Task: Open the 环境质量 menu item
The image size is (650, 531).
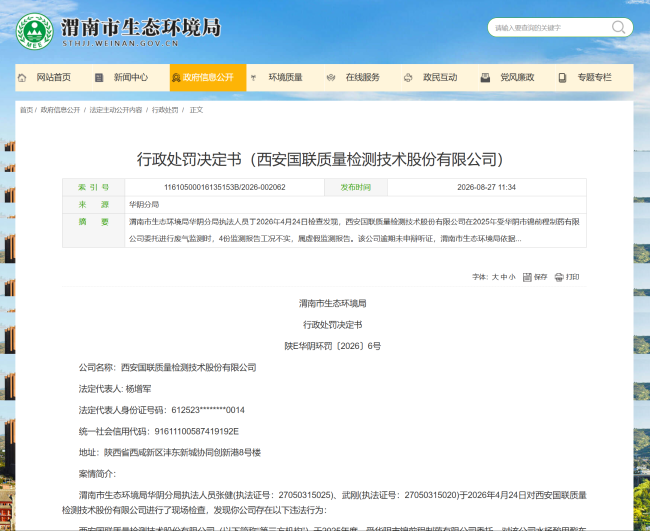Action: (285, 77)
